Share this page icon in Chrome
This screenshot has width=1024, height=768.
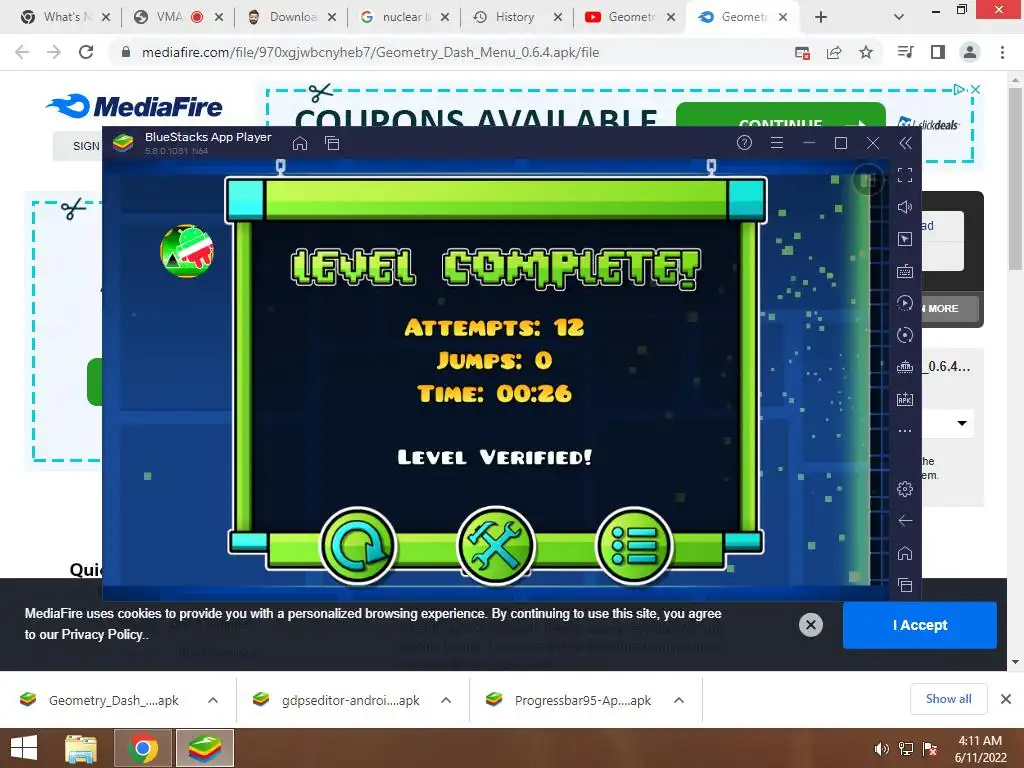834,52
